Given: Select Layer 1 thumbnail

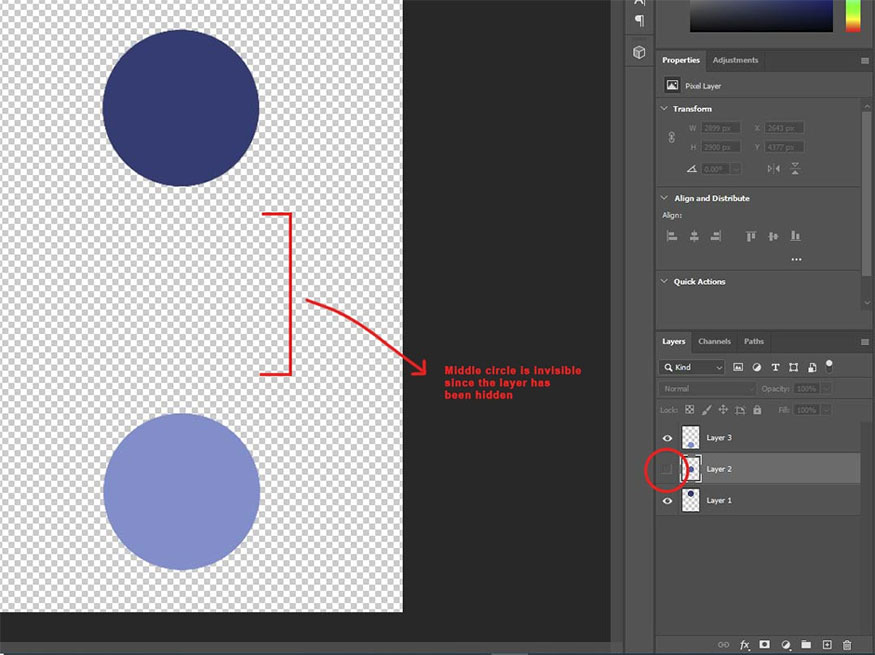Looking at the screenshot, I should coord(691,500).
